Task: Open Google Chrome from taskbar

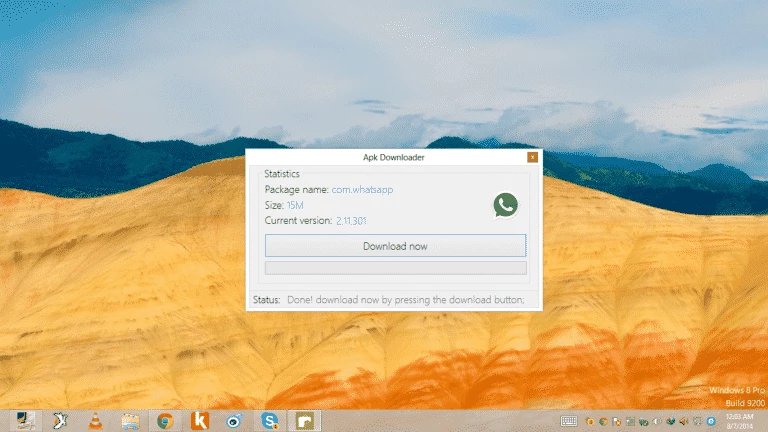Action: click(165, 421)
